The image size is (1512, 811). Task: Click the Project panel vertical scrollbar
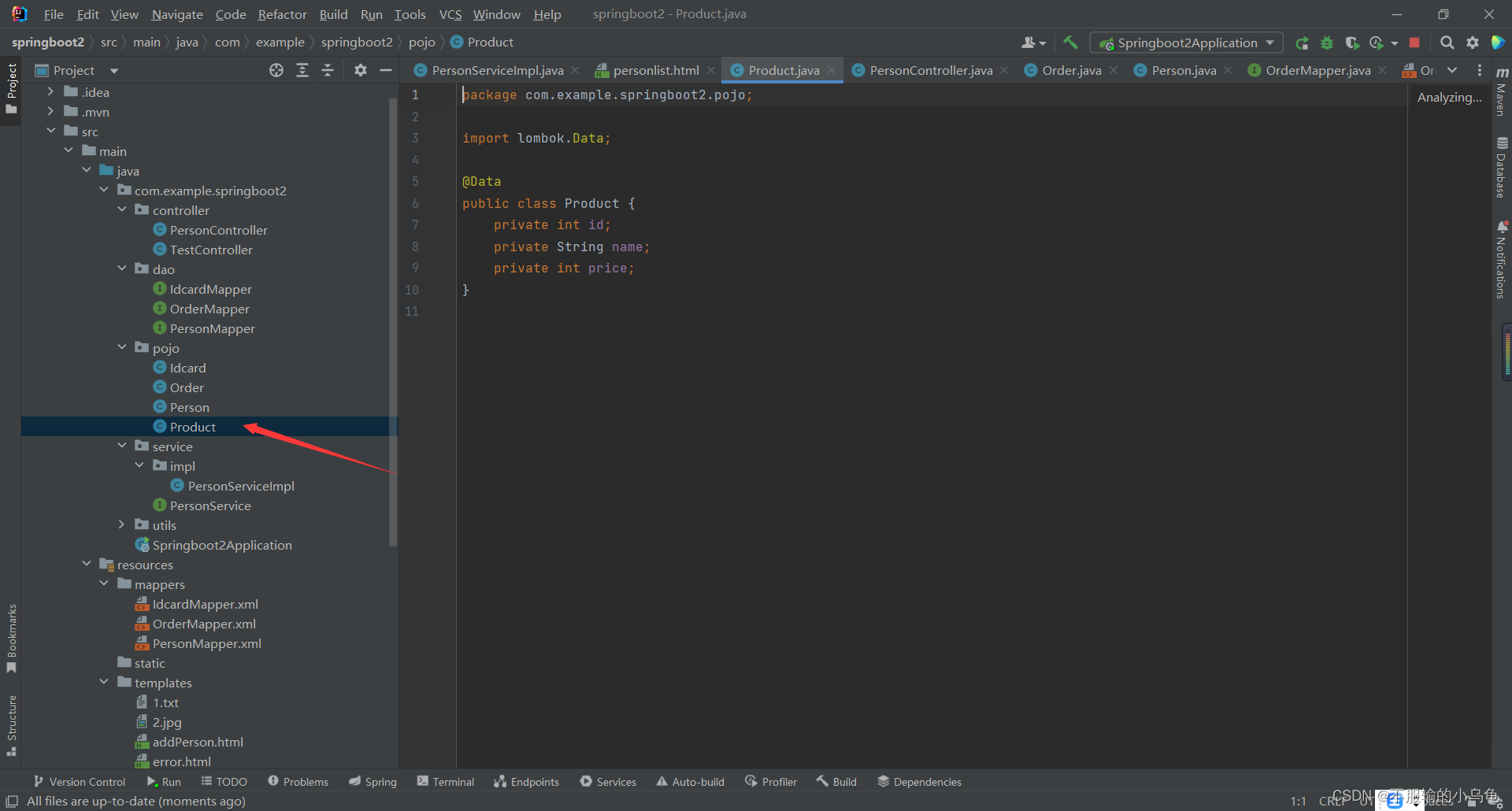click(393, 321)
